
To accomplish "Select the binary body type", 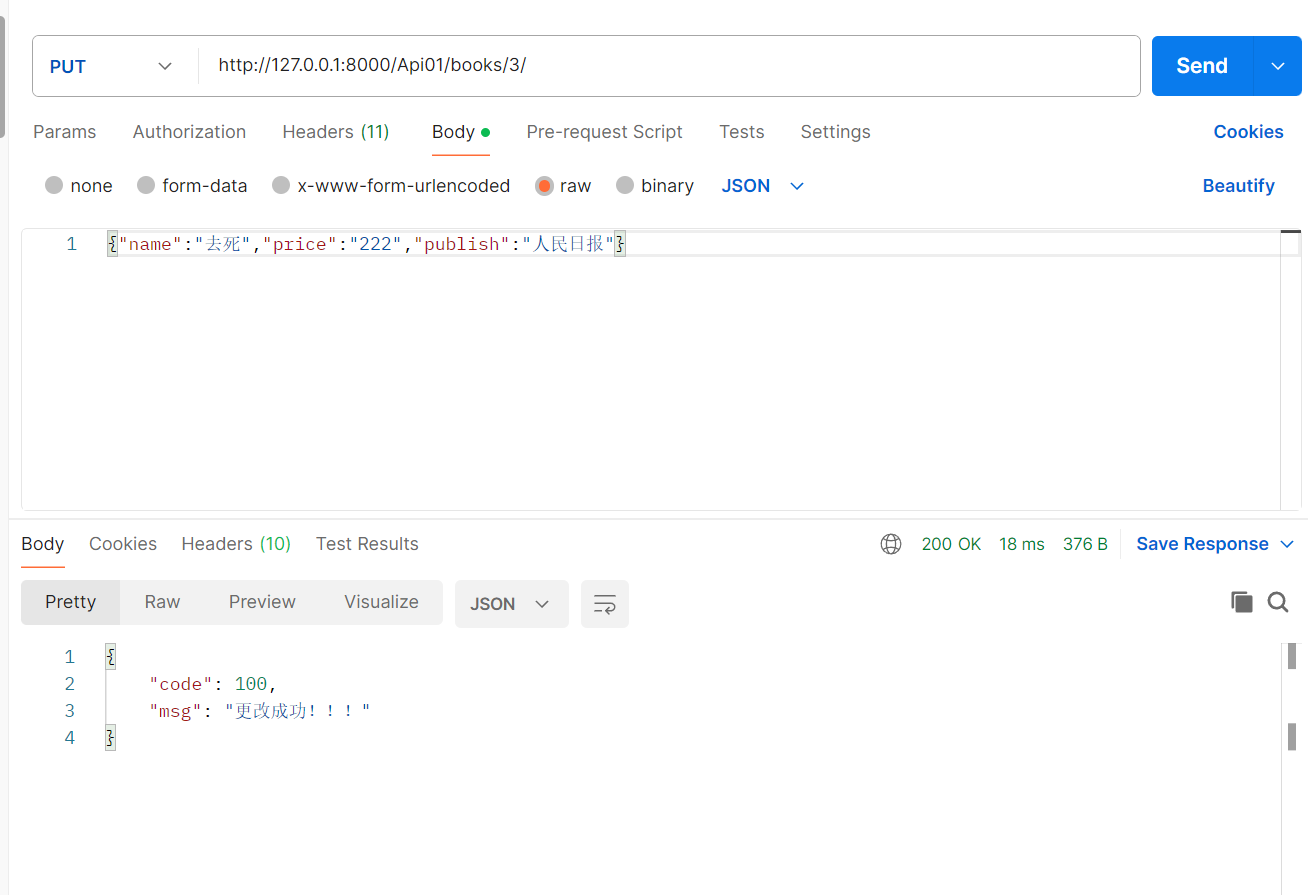I will point(625,186).
